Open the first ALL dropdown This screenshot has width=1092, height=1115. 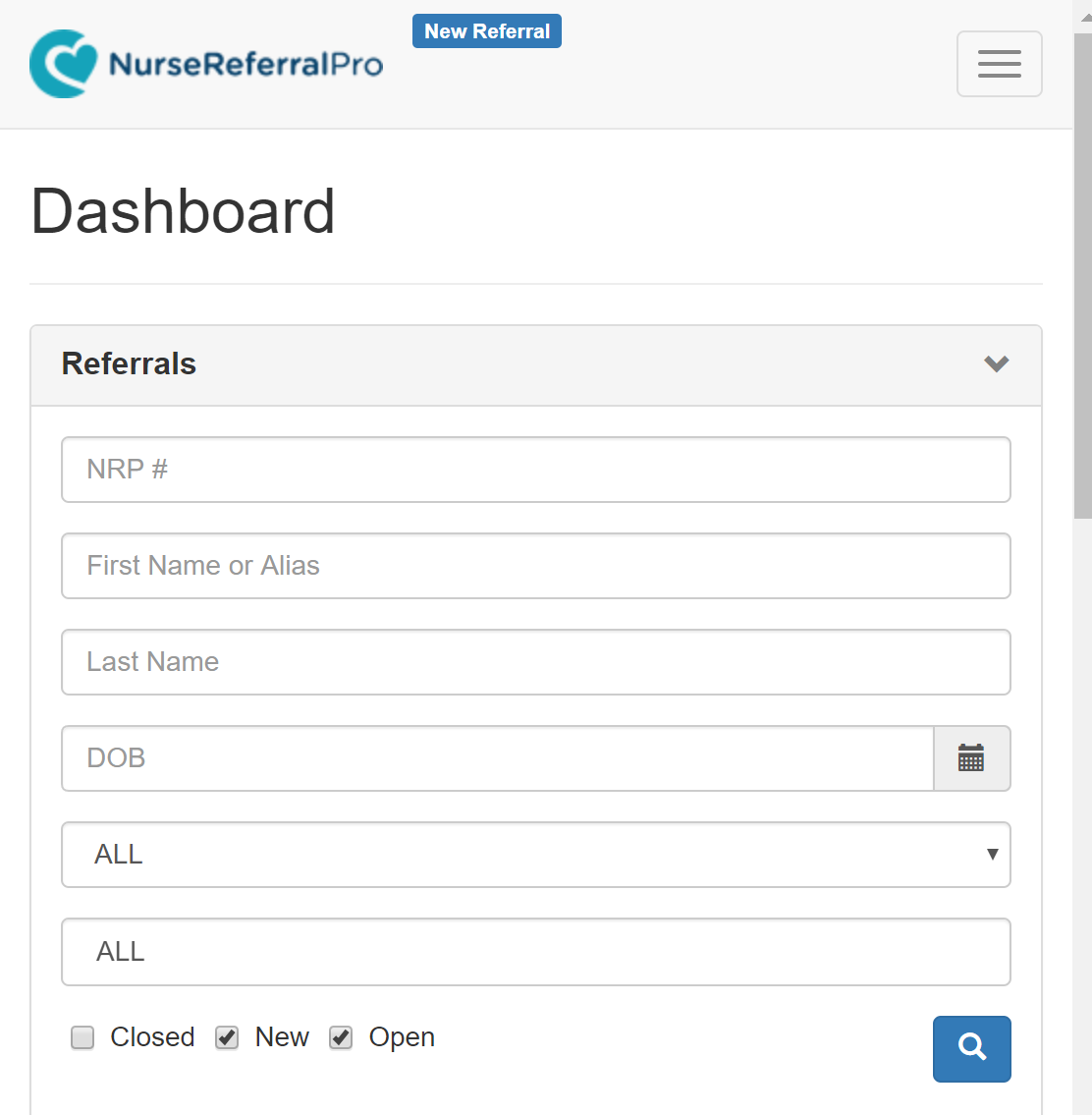536,855
